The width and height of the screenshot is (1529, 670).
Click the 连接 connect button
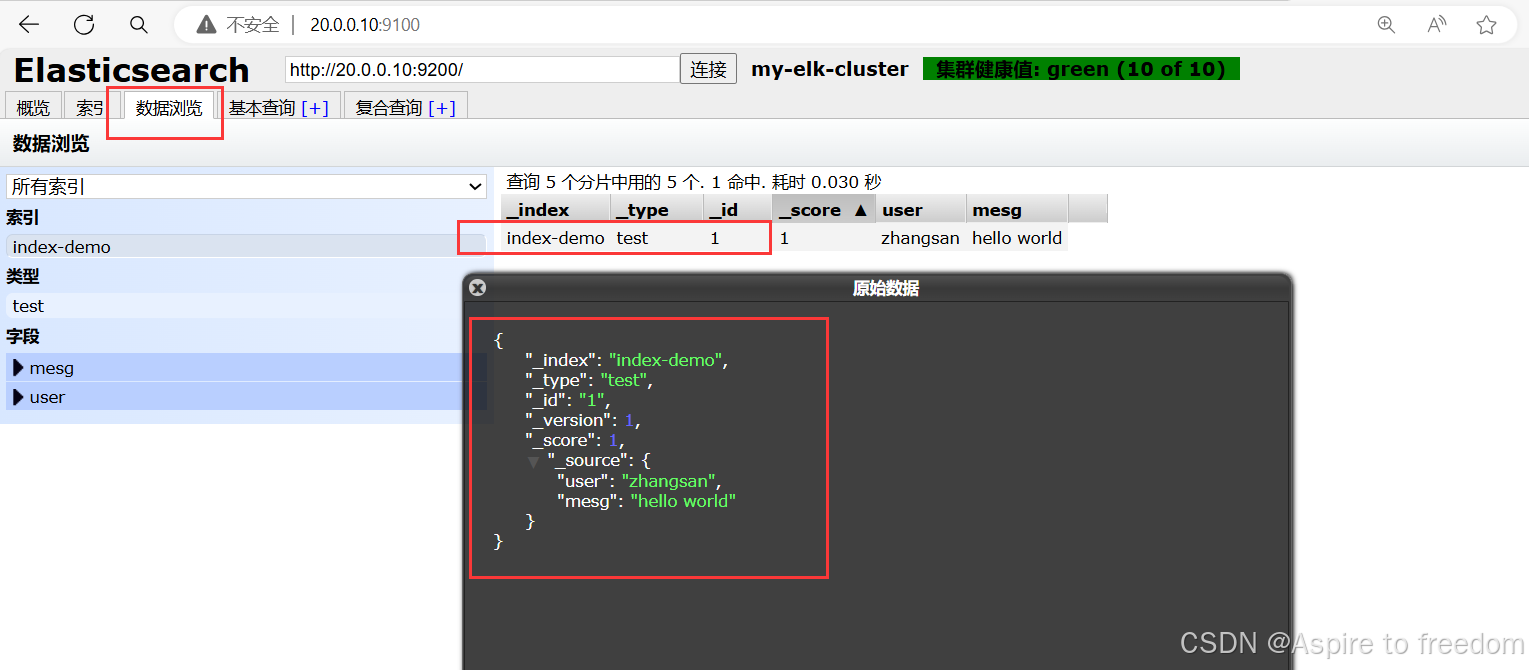point(709,69)
